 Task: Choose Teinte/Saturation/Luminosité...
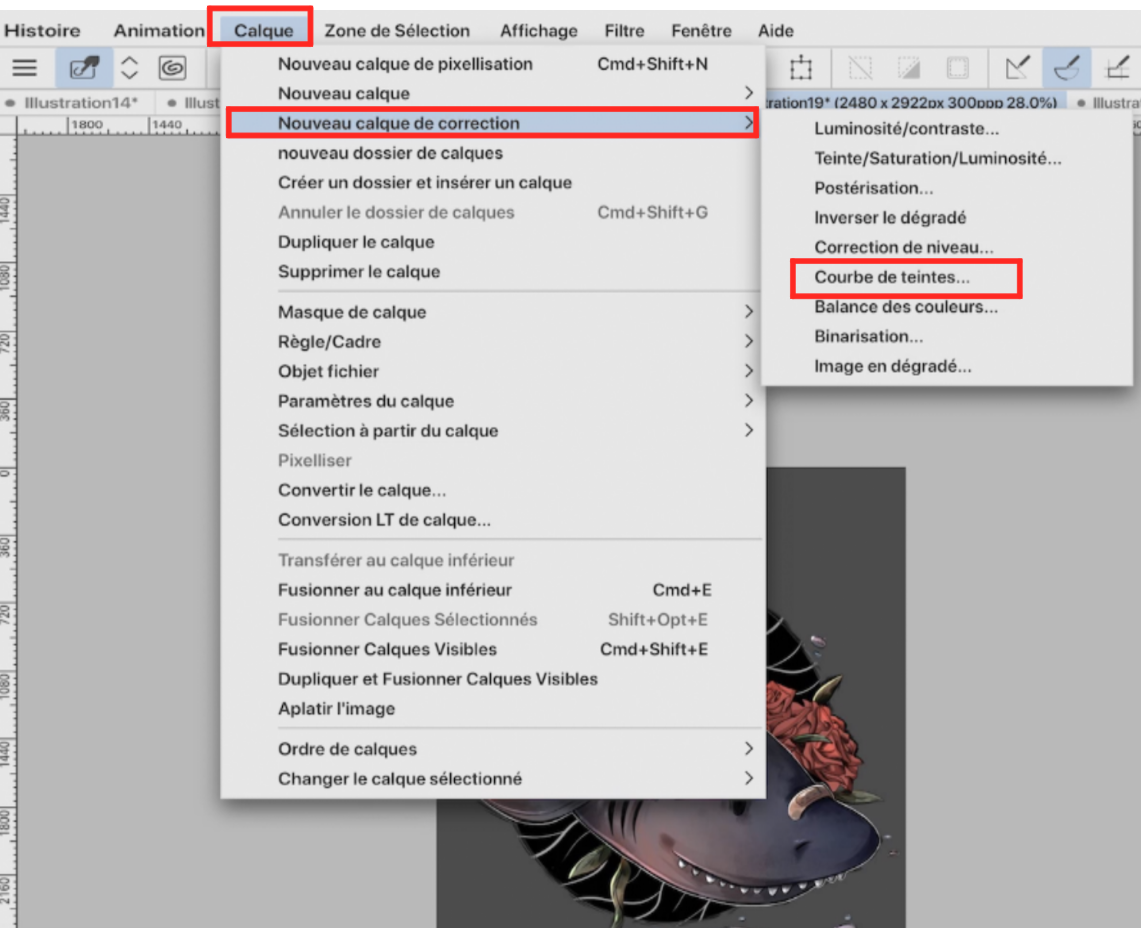pyautogui.click(x=946, y=159)
